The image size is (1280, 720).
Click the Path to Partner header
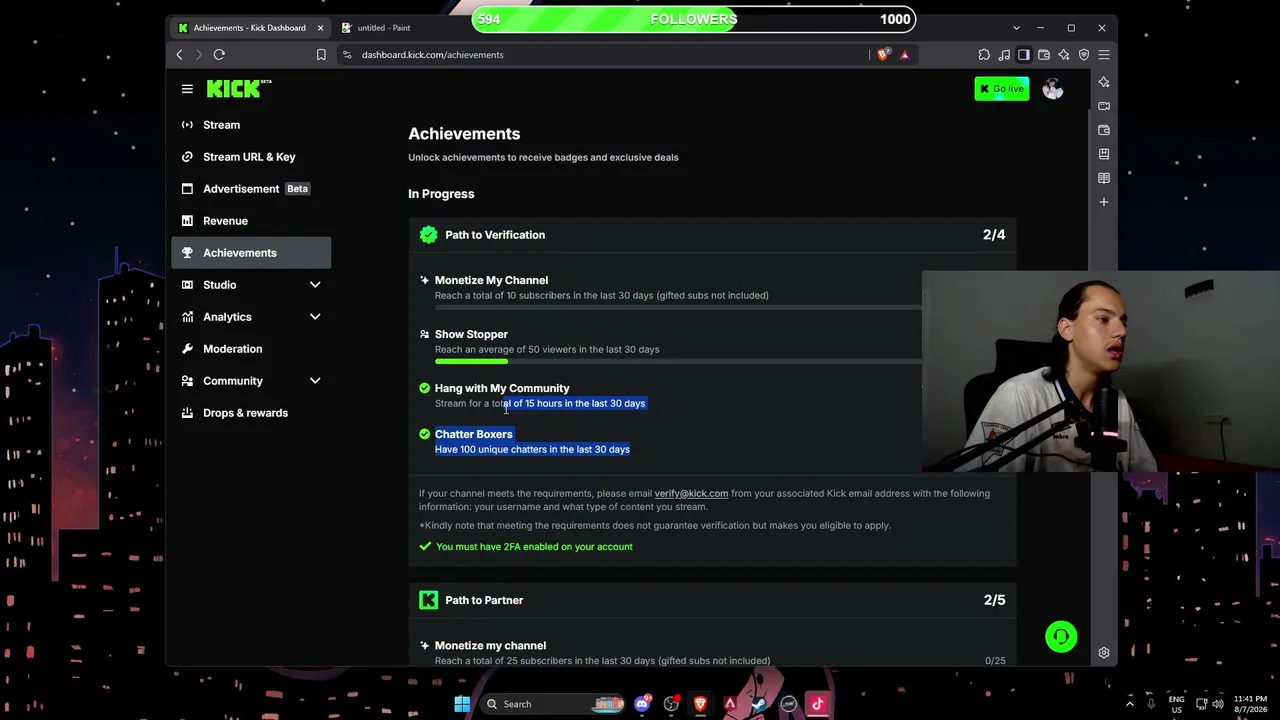pos(712,600)
